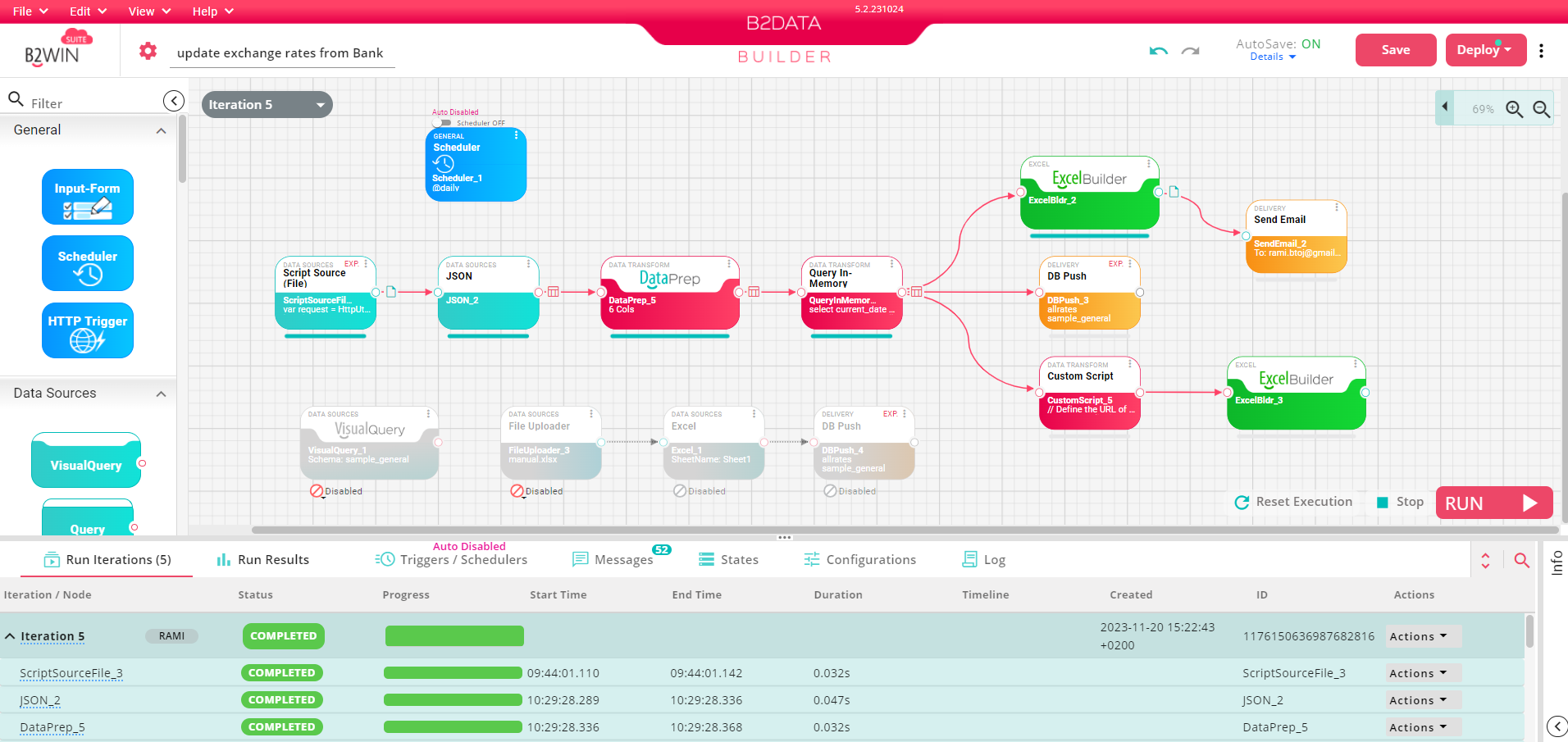
Task: Open the Help menu
Action: pyautogui.click(x=213, y=11)
